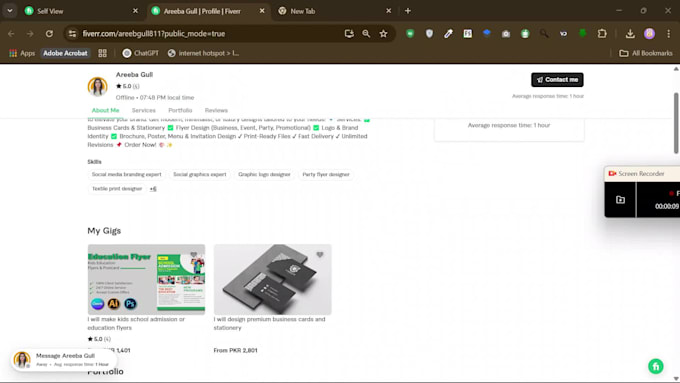Open the Apps bookmarks shortcut
The height and width of the screenshot is (383, 680).
tap(22, 53)
